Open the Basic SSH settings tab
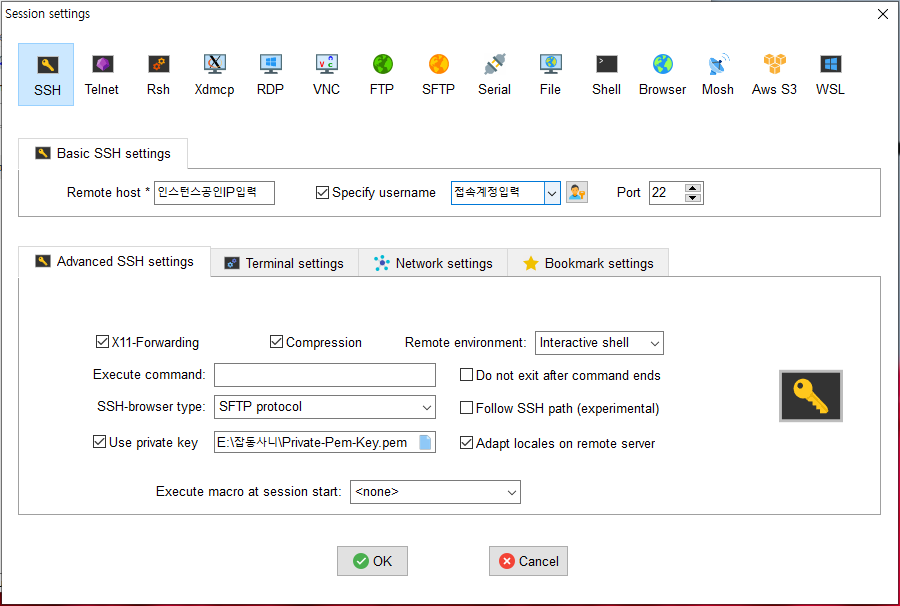Image resolution: width=900 pixels, height=606 pixels. pyautogui.click(x=103, y=153)
